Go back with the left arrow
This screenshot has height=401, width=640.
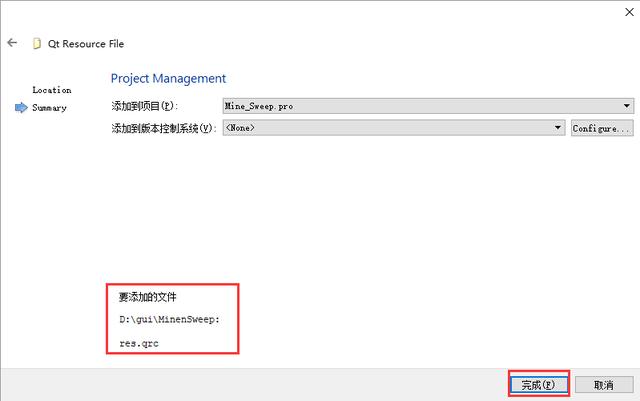[12, 42]
